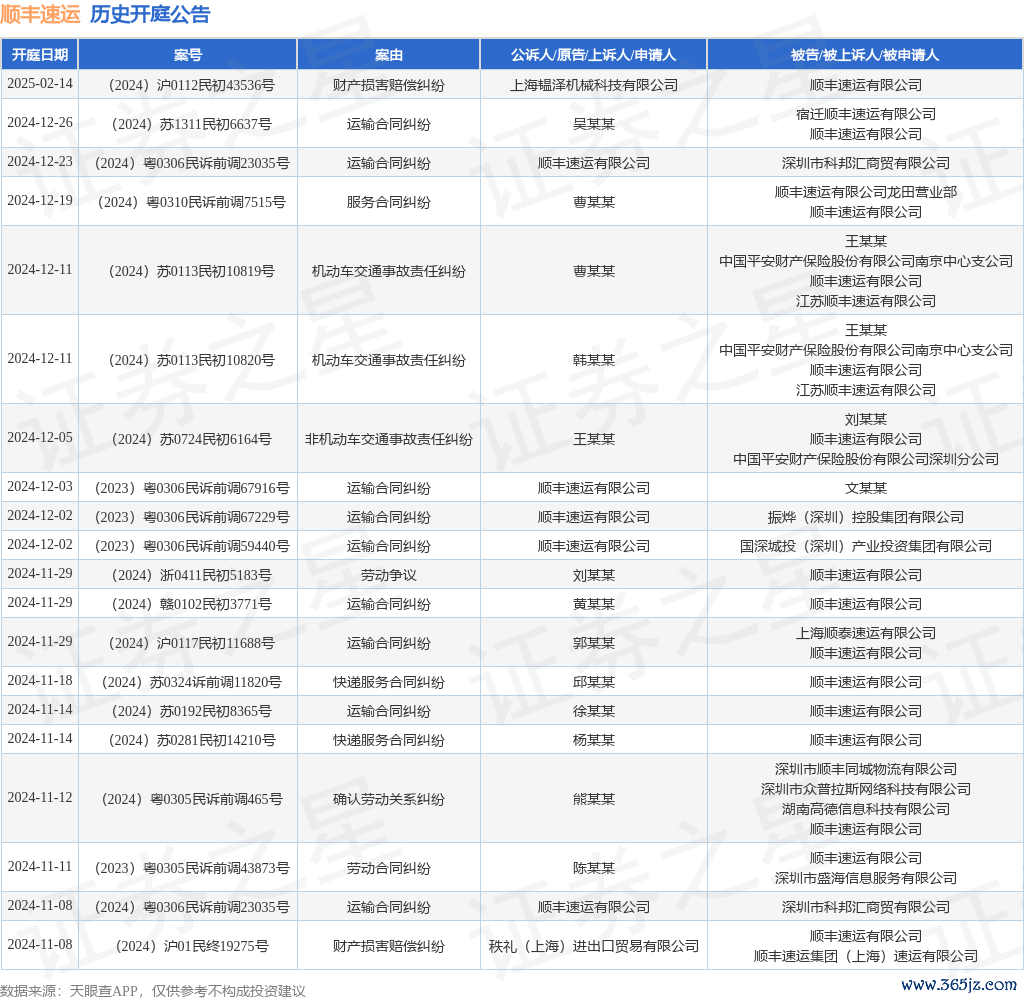The width and height of the screenshot is (1024, 1000).
Task: Select case number (2024)粤0310民诉前调7515号
Action: point(191,202)
